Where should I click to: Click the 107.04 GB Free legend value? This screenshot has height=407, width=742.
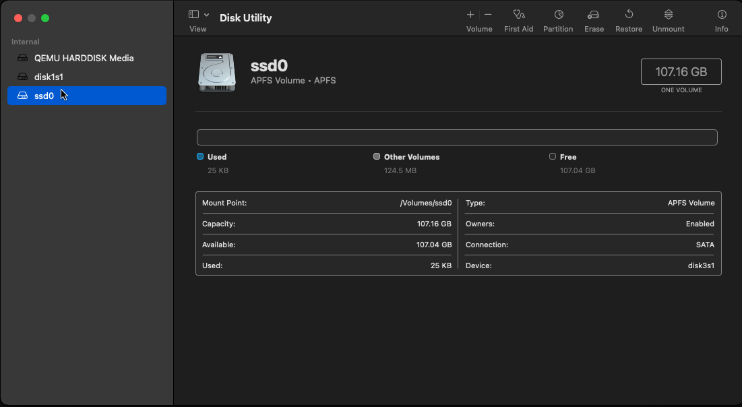click(x=577, y=170)
